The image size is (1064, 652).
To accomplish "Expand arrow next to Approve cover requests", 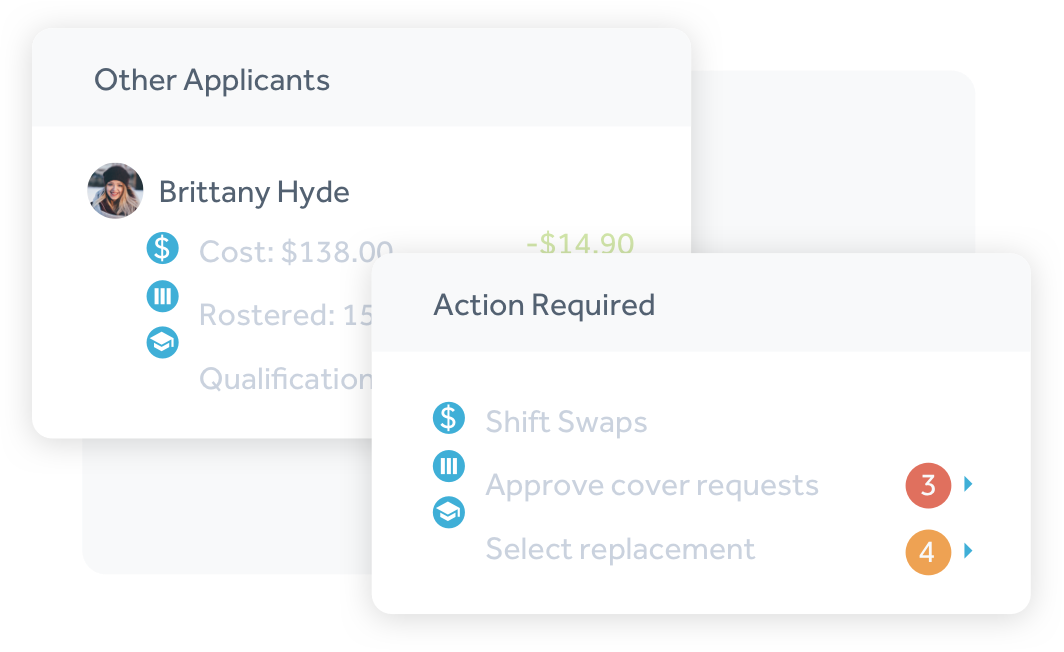I will pos(968,484).
